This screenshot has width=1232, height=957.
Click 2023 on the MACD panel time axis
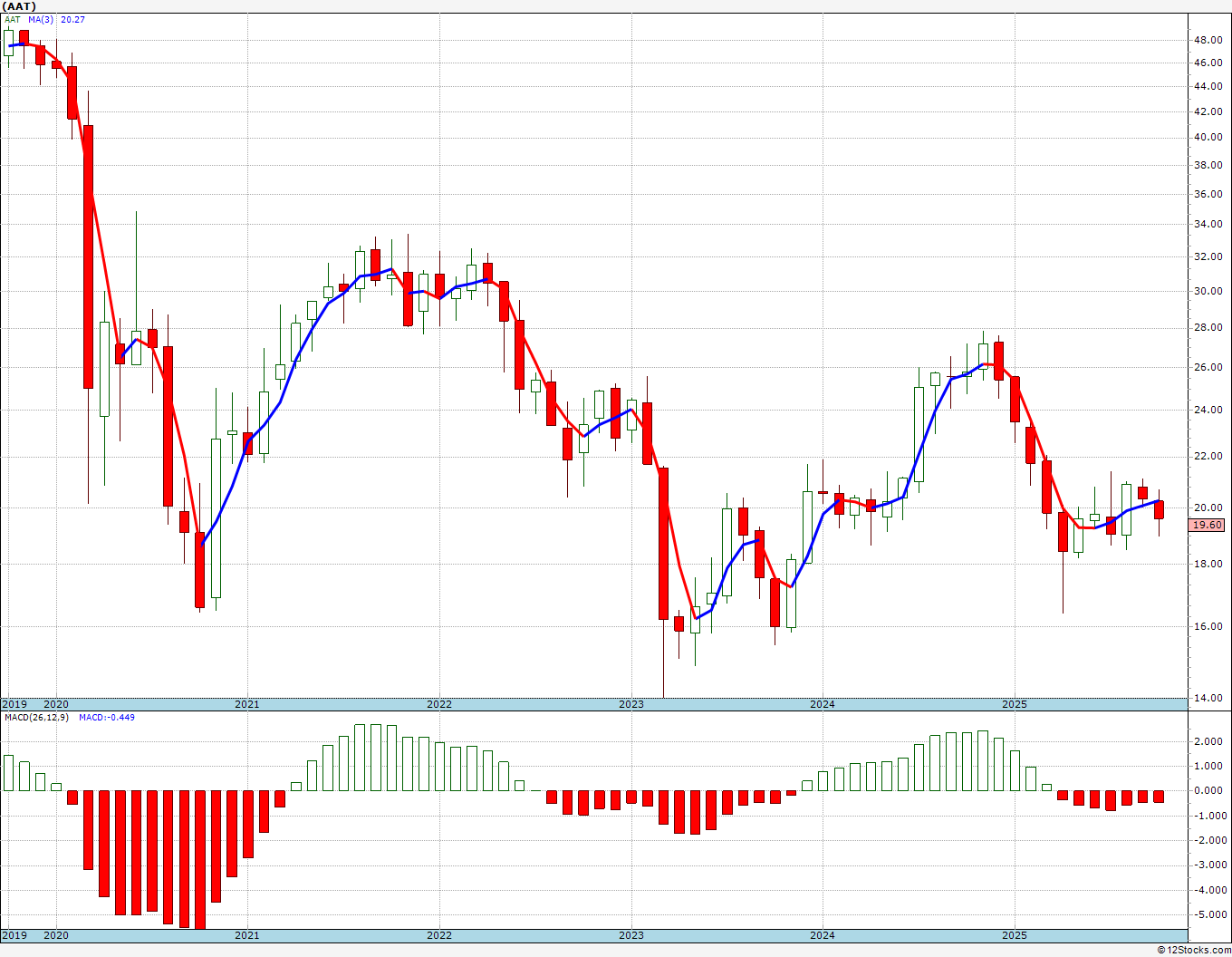click(631, 935)
